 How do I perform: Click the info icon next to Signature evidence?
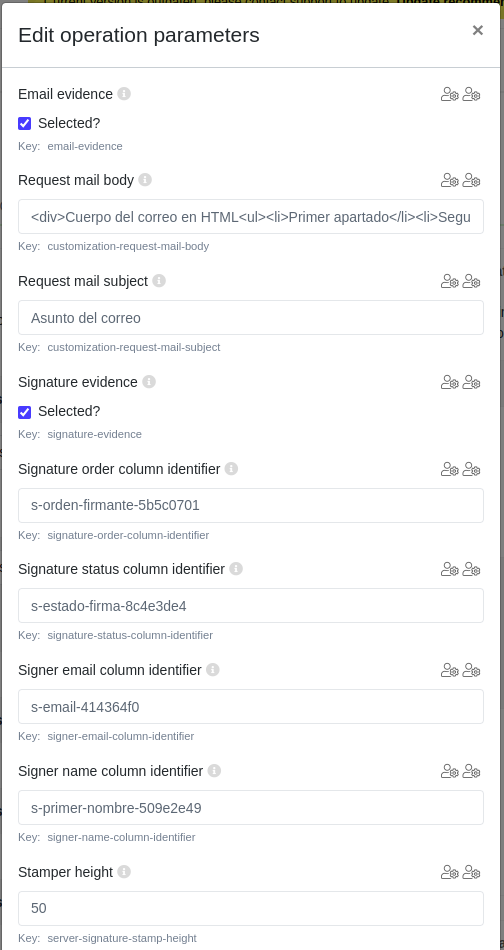pyautogui.click(x=149, y=382)
